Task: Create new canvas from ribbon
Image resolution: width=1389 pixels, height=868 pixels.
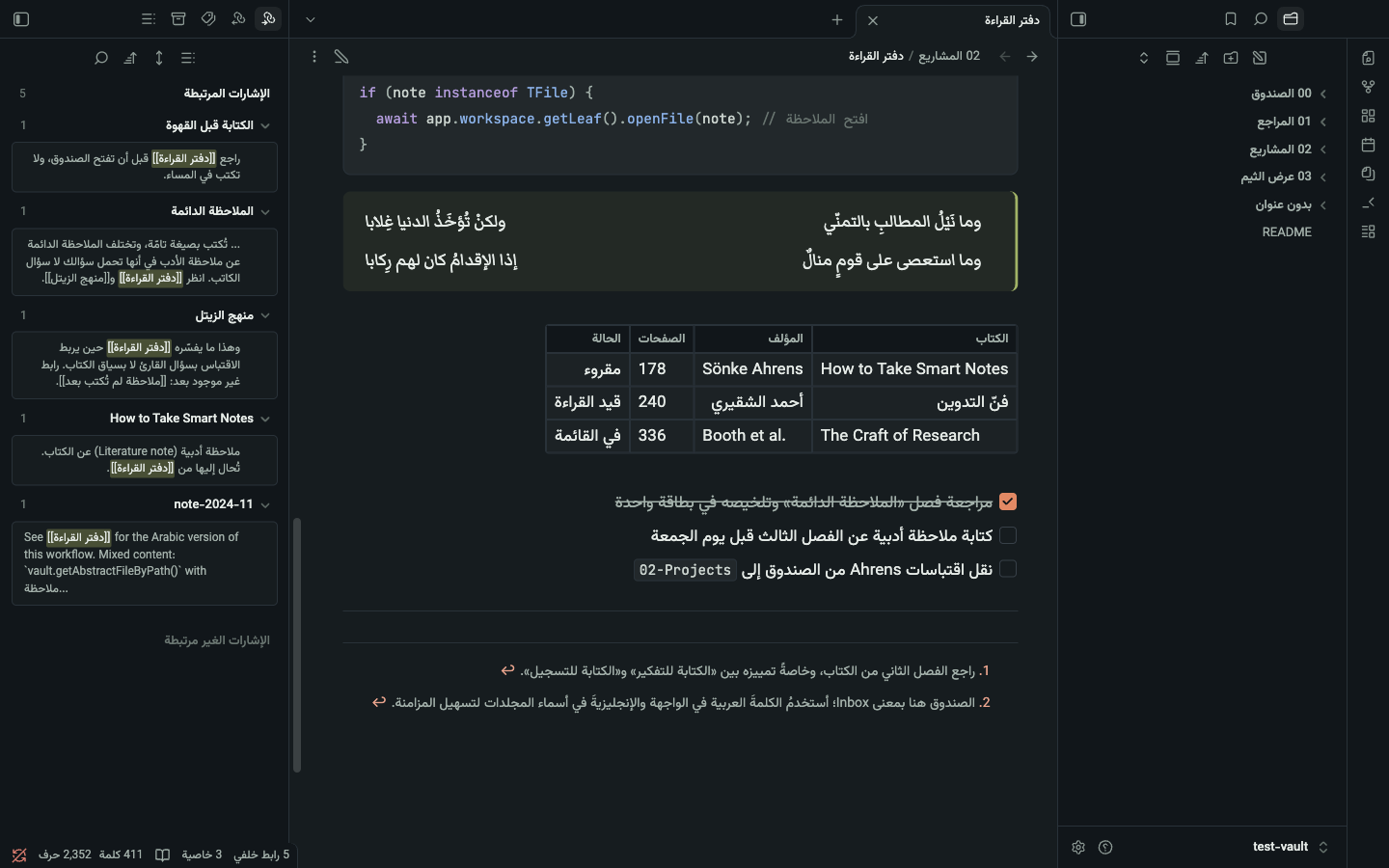Action: pos(1368,116)
